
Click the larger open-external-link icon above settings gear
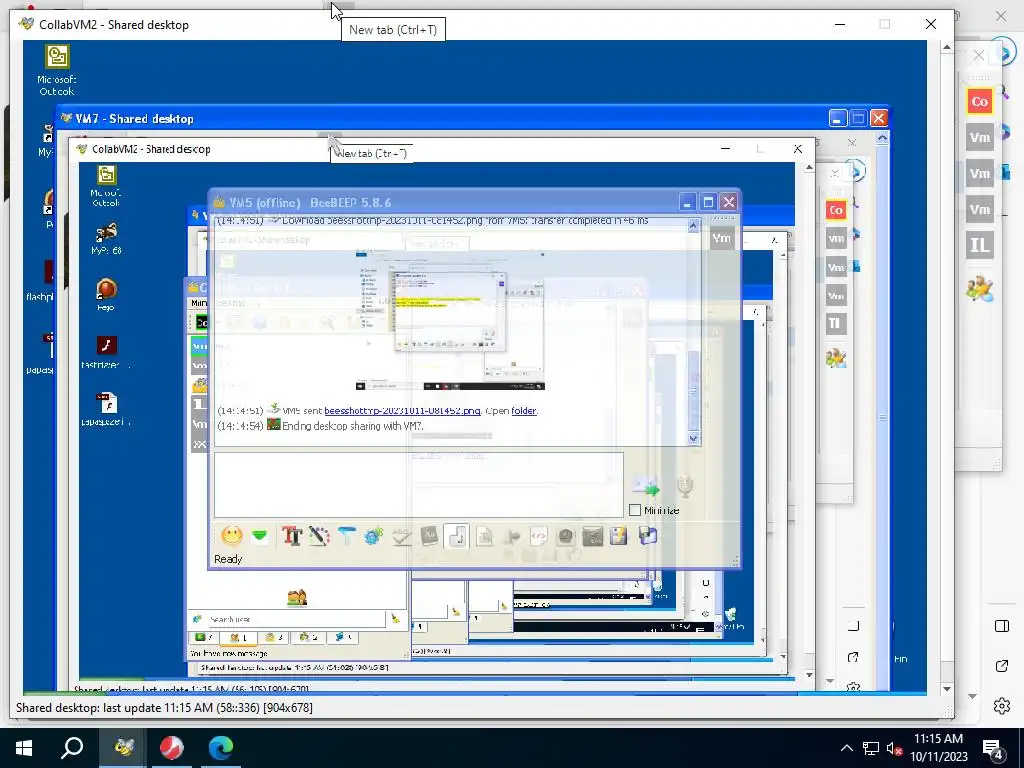[x=1002, y=666]
